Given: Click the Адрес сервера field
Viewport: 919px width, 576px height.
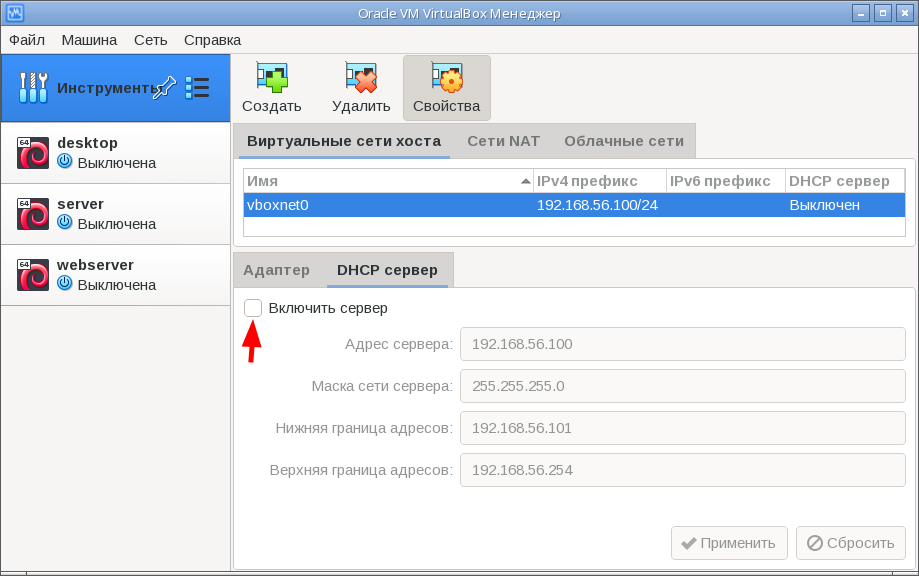Looking at the screenshot, I should [x=683, y=344].
